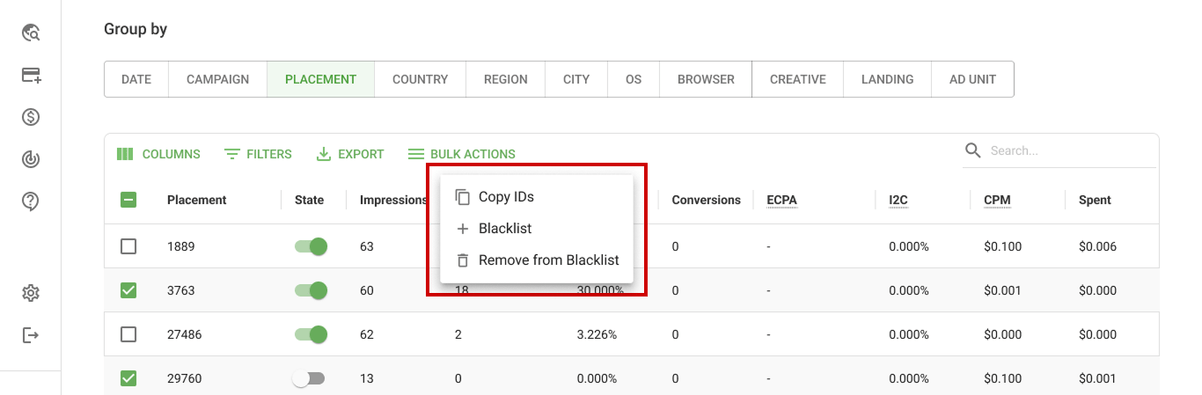Viewport: 1202px width, 395px height.
Task: Click the $0.006 spent value
Action: coord(1097,246)
